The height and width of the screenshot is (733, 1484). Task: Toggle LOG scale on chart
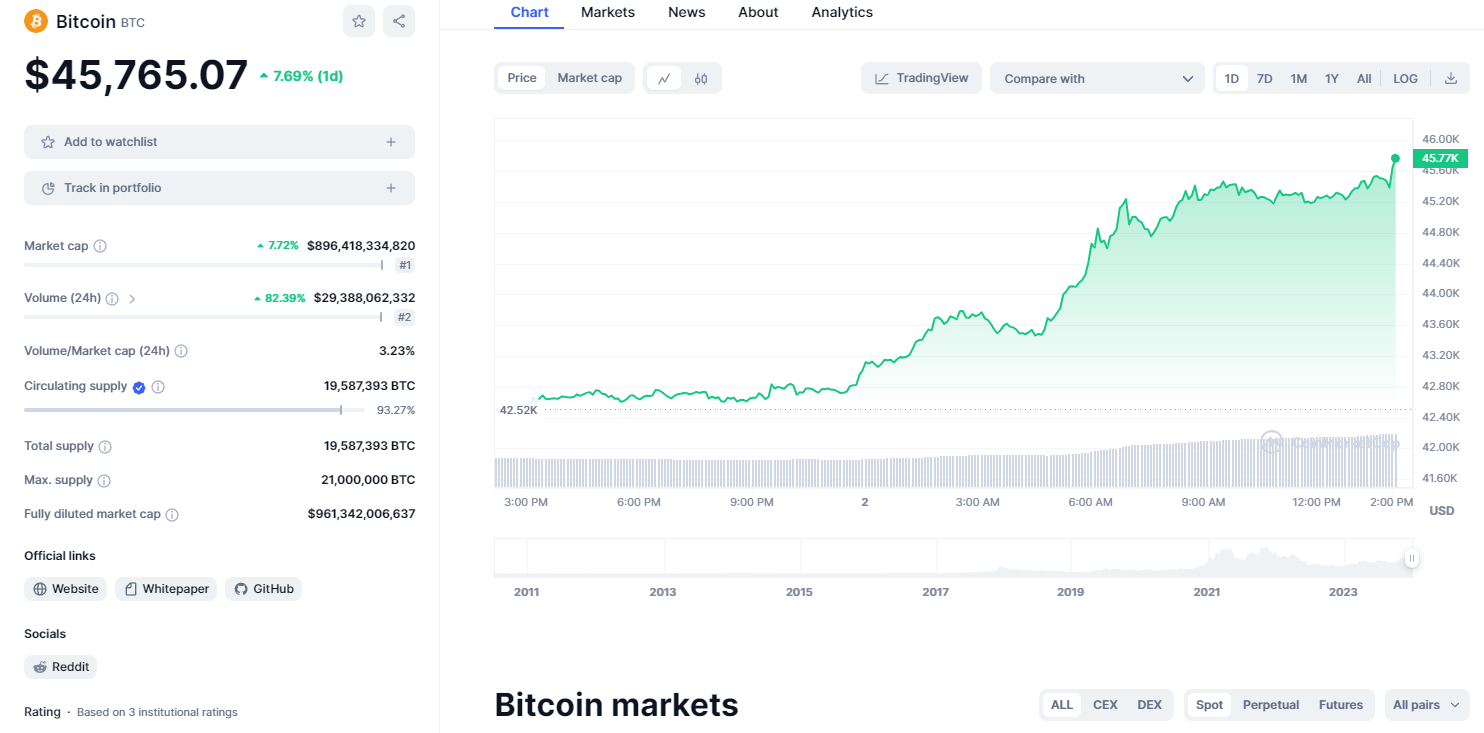[1405, 78]
